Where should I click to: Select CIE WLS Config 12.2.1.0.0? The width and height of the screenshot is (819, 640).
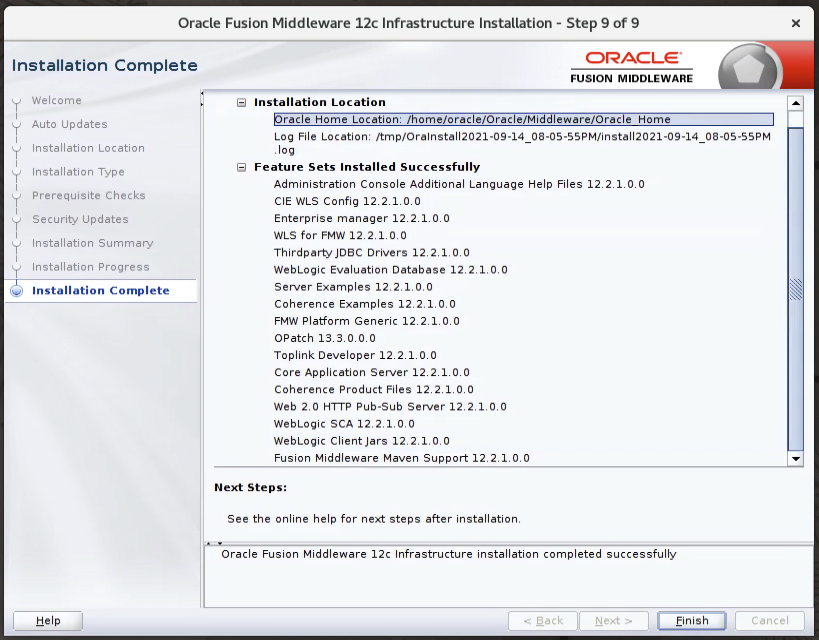(347, 201)
